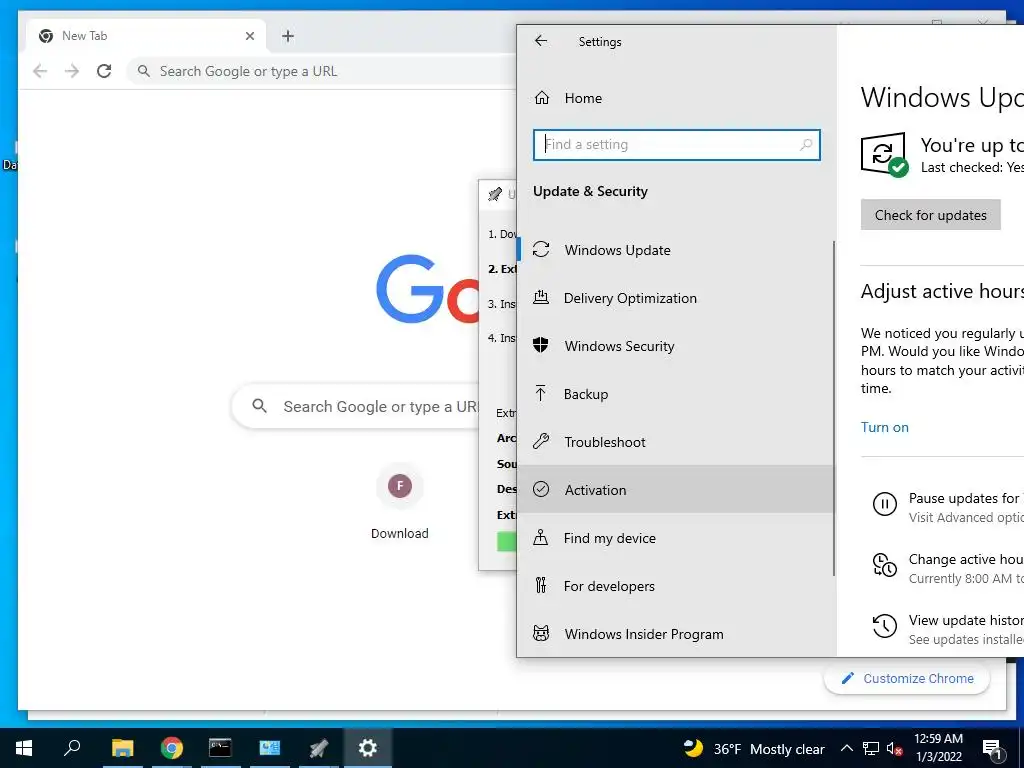Click Chrome's back navigation arrow

coord(40,71)
